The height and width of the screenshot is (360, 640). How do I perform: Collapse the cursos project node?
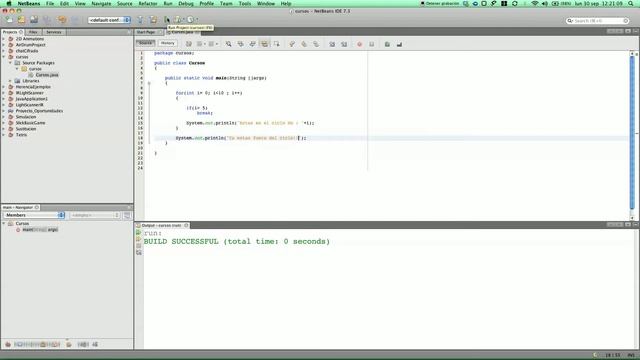(x=4, y=57)
